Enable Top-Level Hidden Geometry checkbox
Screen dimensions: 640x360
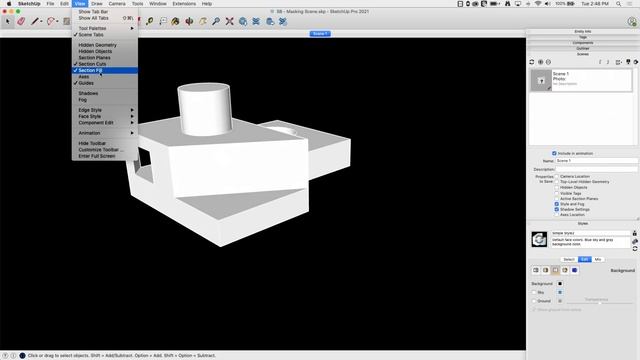click(556, 182)
